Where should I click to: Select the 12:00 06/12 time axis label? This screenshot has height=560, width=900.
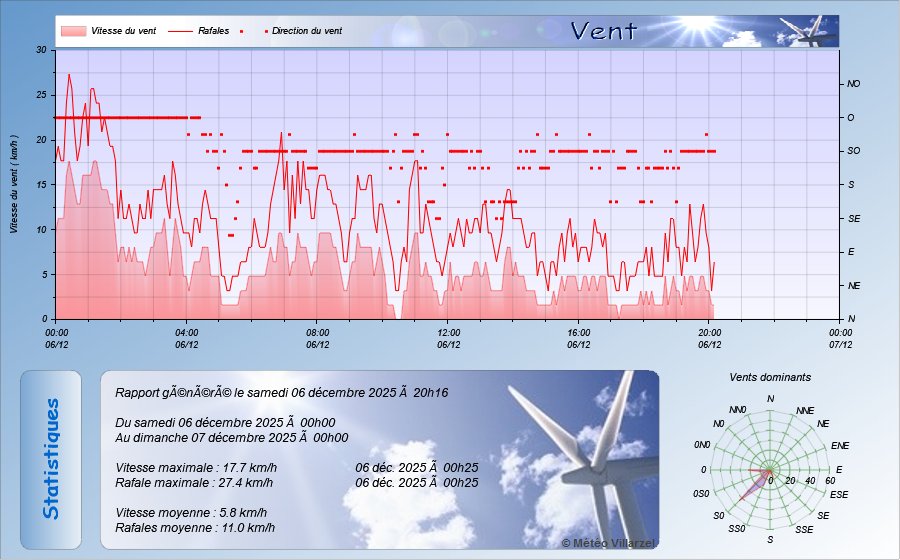(448, 338)
